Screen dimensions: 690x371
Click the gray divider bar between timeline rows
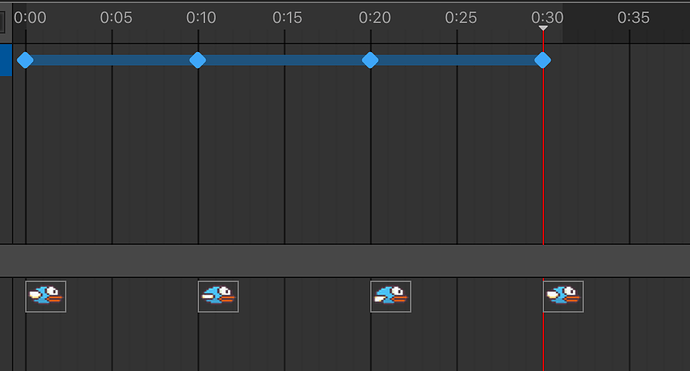click(345, 261)
